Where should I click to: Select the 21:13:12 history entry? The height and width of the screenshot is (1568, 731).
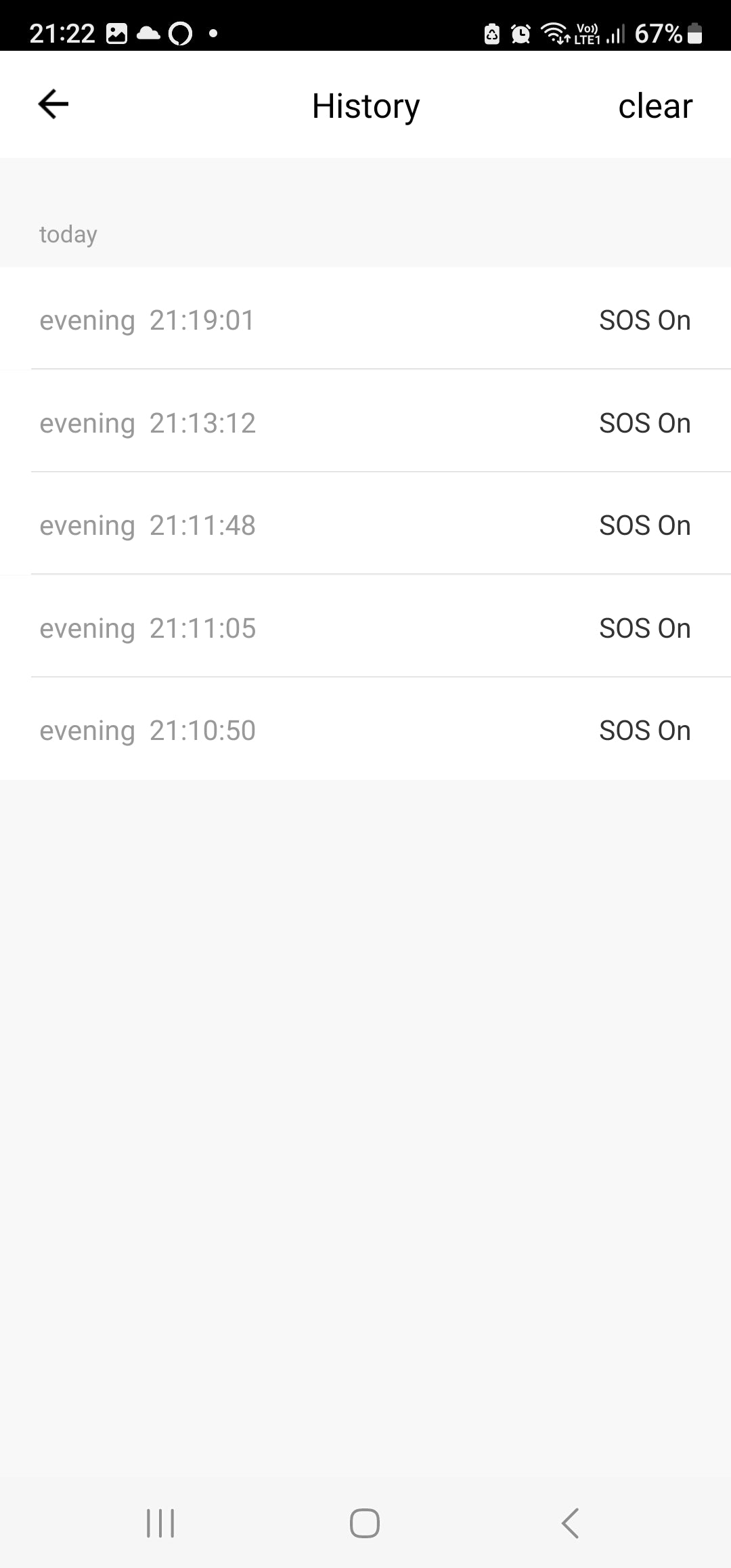click(x=365, y=423)
